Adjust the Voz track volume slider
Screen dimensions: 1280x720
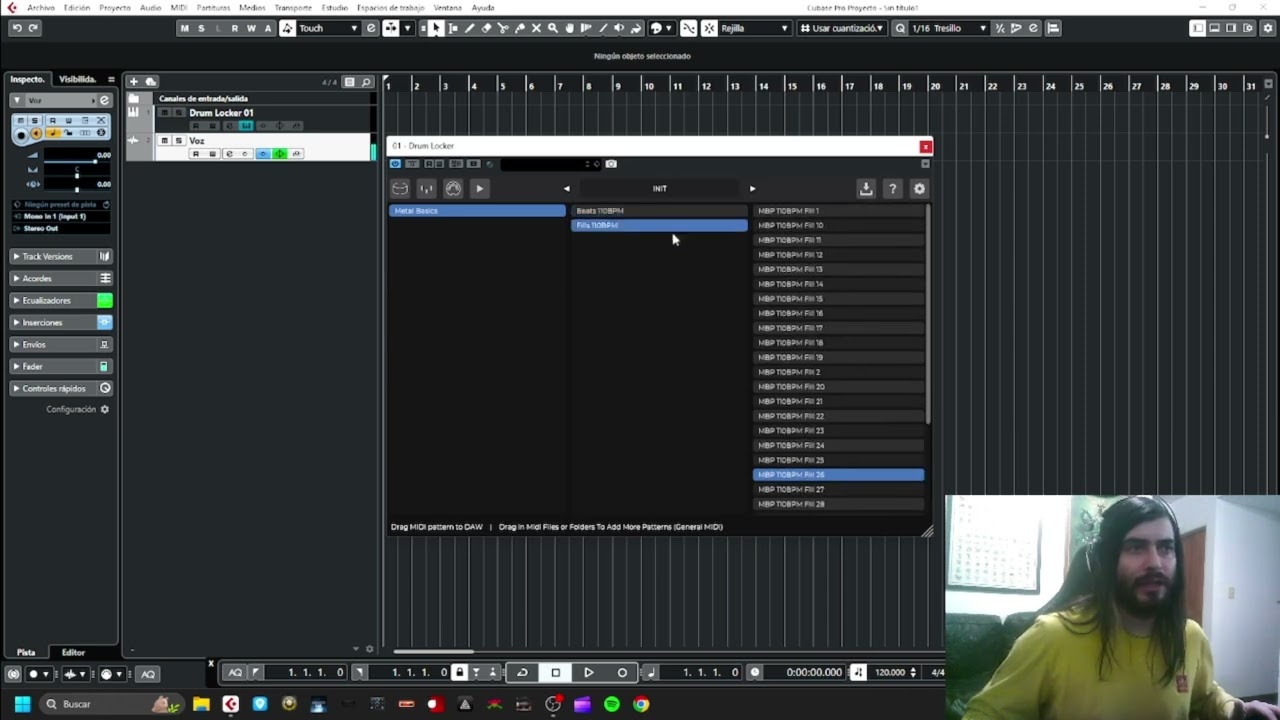tap(76, 160)
